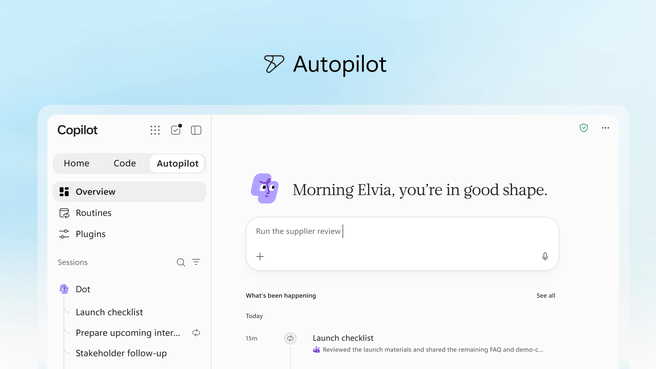Viewport: 656px width, 369px height.
Task: Click the Today date label
Action: pos(254,316)
